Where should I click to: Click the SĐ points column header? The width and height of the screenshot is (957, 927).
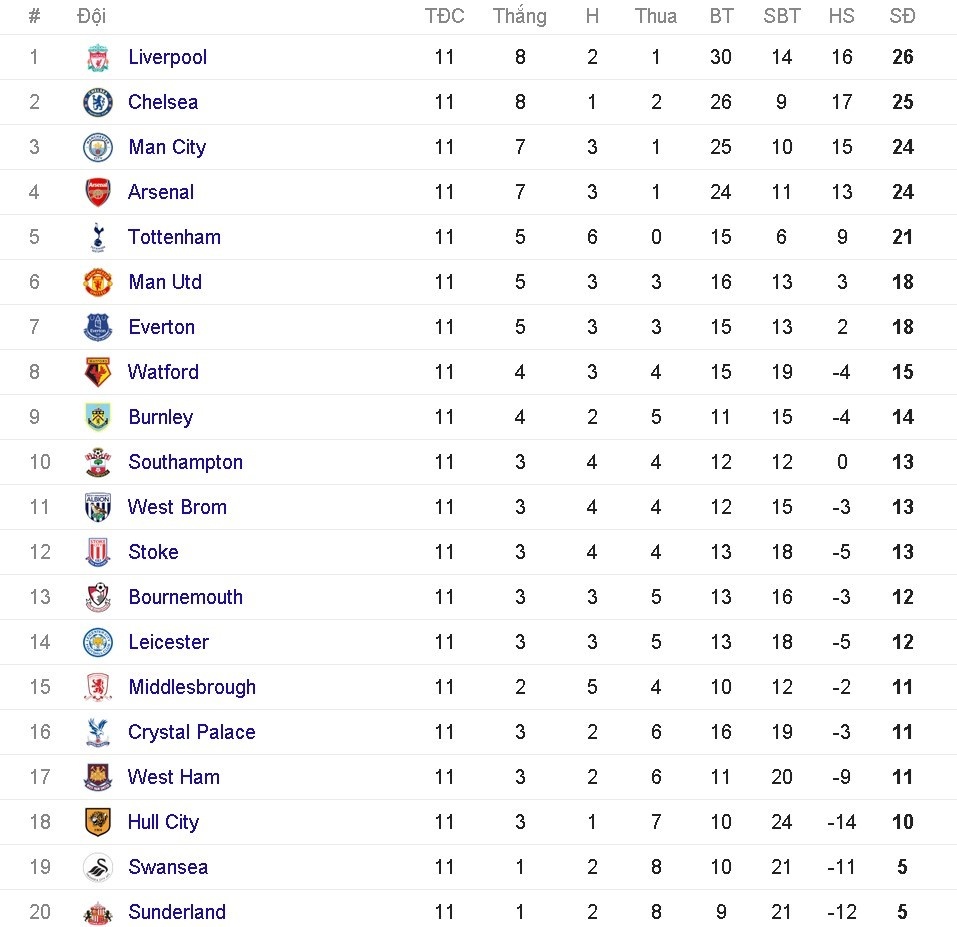902,16
